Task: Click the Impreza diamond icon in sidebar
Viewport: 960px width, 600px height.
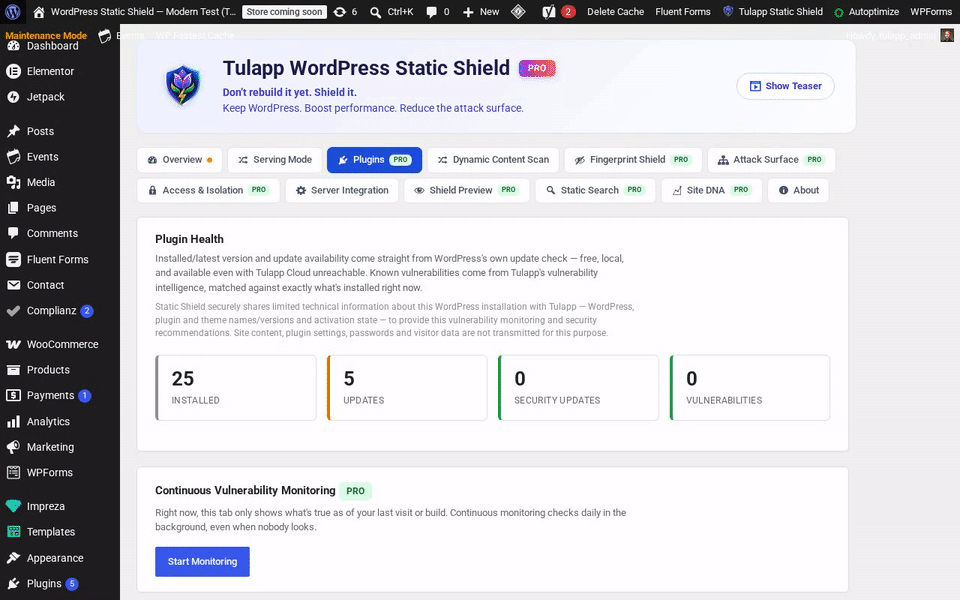Action: coord(13,506)
